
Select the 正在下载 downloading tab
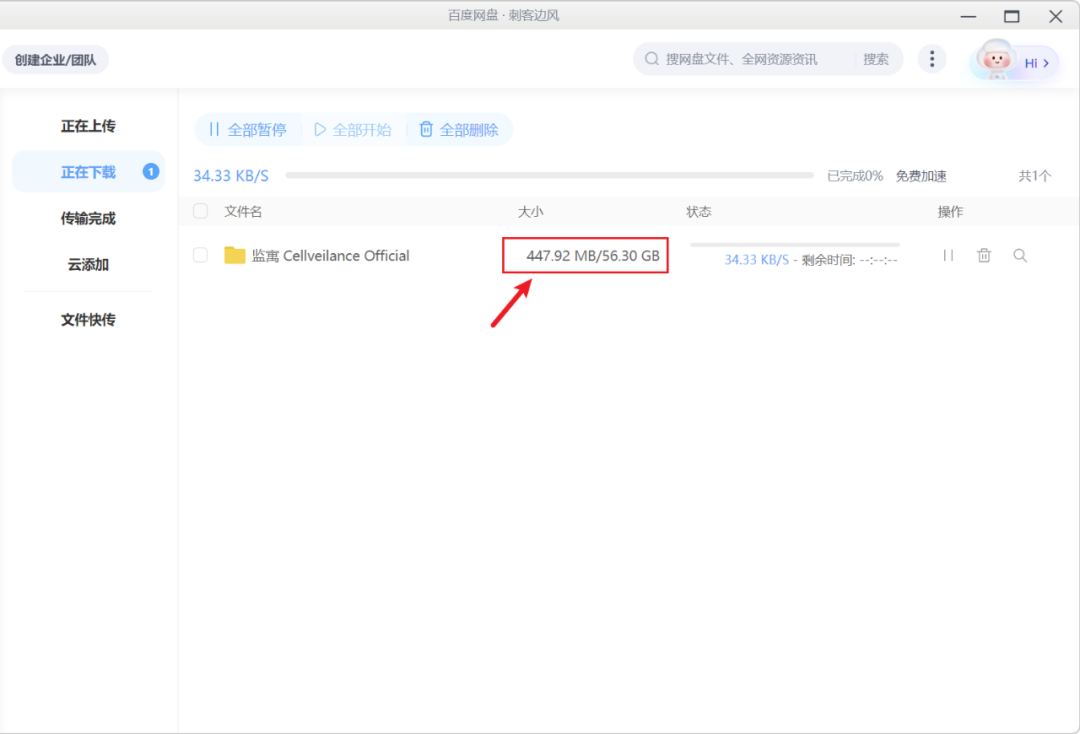pyautogui.click(x=88, y=172)
